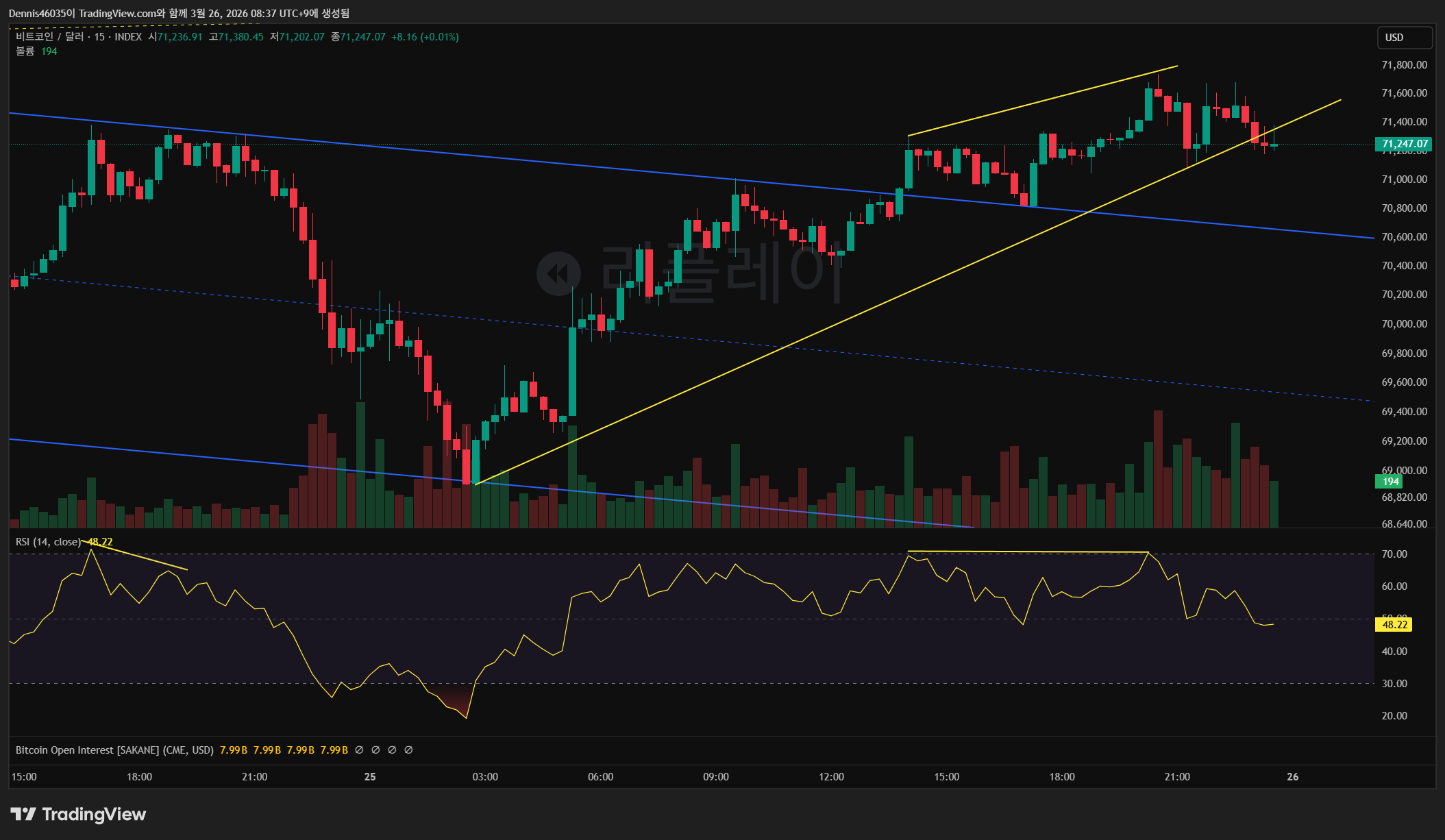This screenshot has width=1445, height=840.
Task: Click the 12:00 time axis label
Action: (831, 777)
